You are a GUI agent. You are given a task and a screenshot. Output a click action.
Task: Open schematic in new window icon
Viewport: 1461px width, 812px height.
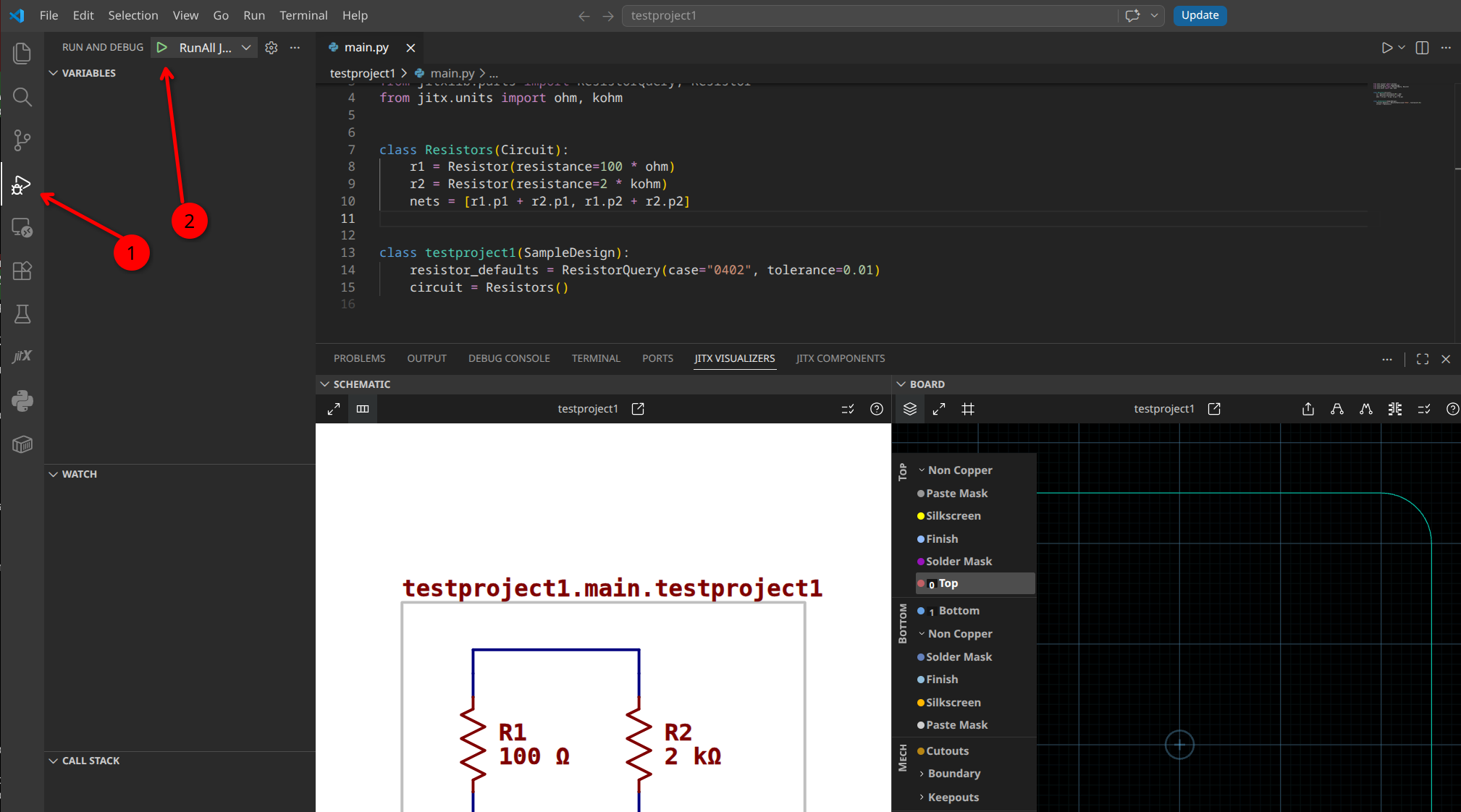(x=638, y=409)
